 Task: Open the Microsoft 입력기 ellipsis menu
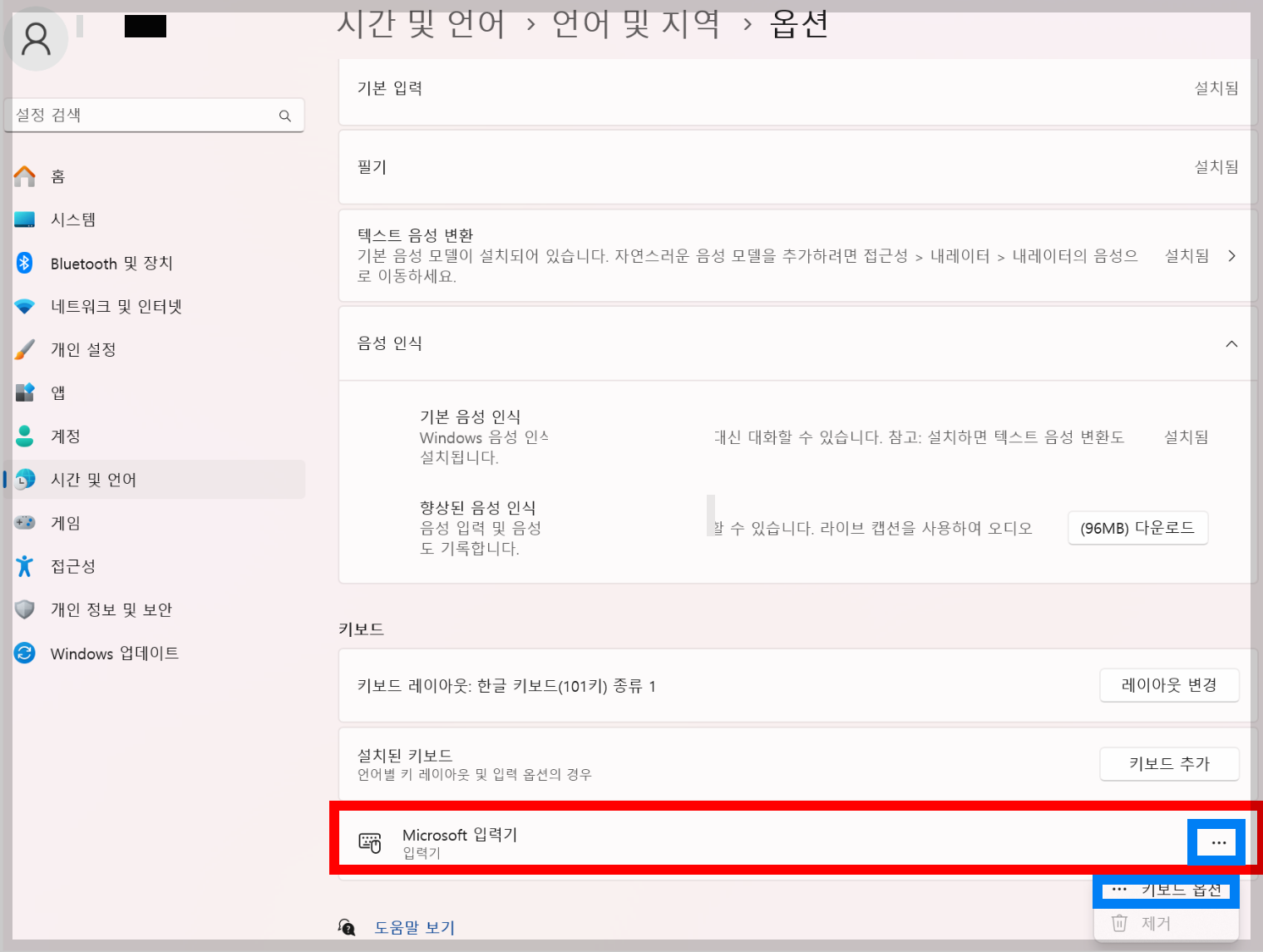click(1216, 841)
